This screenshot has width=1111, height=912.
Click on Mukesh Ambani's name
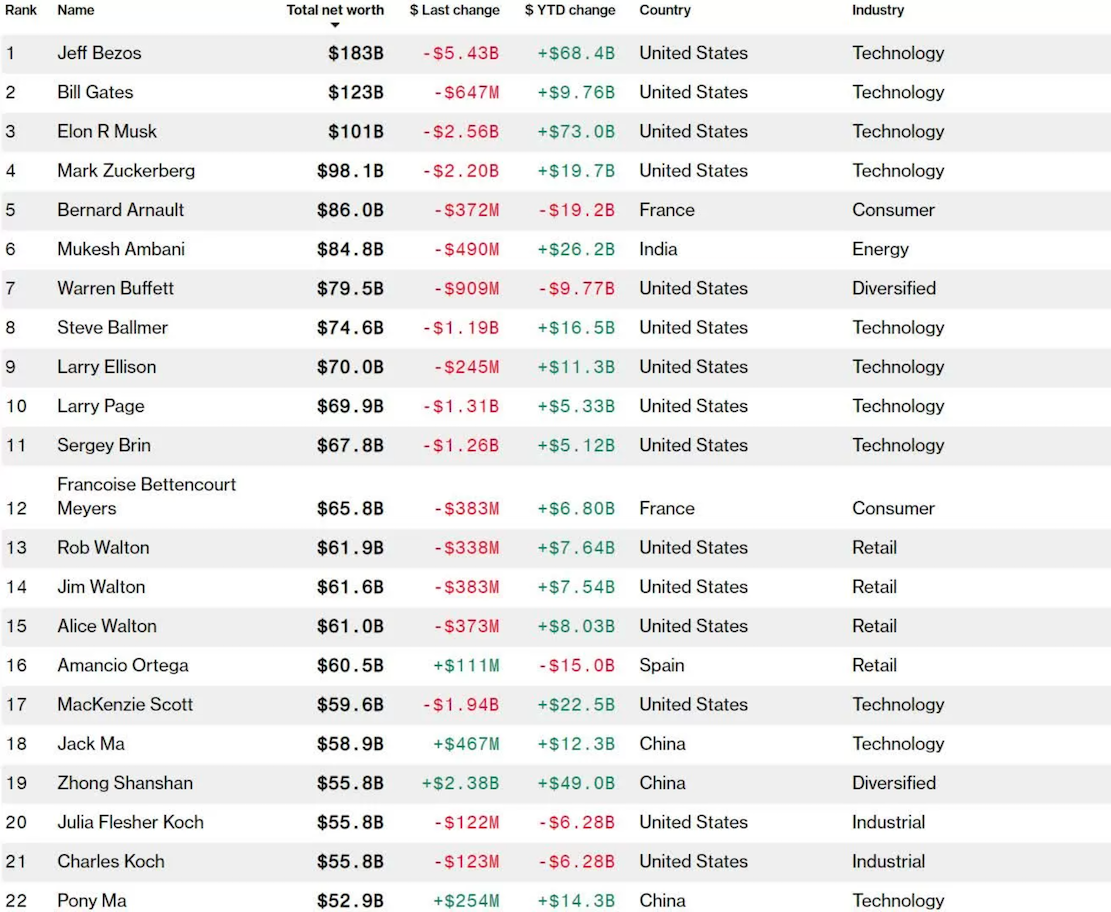[x=121, y=249]
